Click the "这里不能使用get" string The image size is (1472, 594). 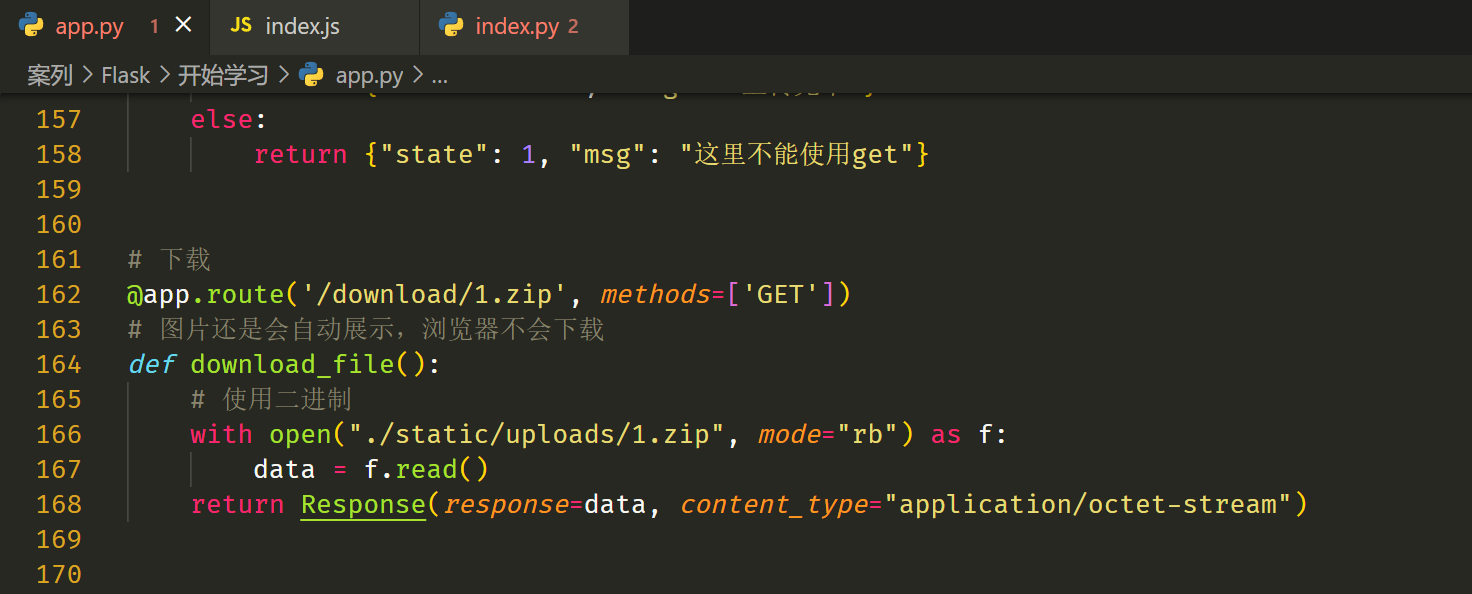click(797, 155)
